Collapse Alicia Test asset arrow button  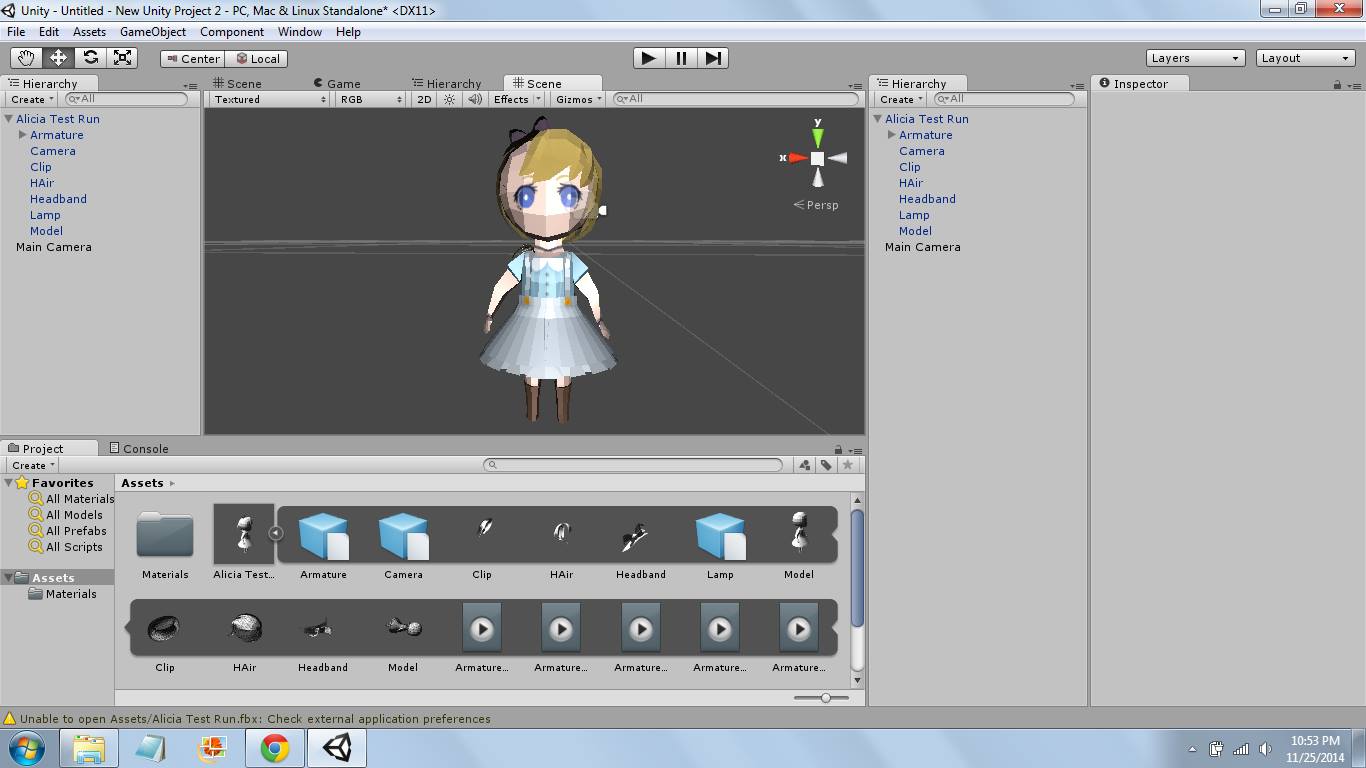(x=276, y=533)
